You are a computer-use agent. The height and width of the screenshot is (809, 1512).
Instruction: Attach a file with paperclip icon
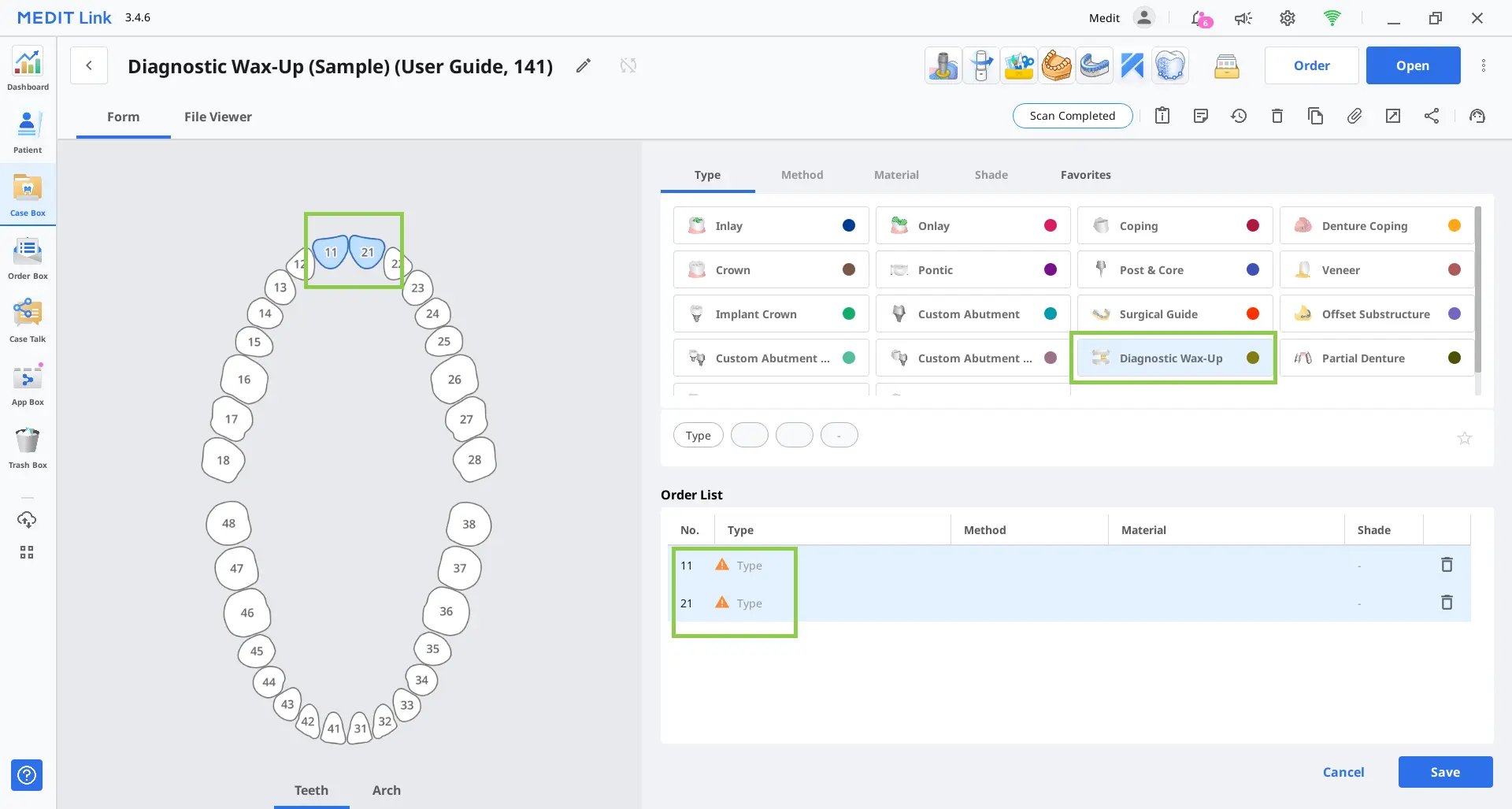click(1354, 116)
